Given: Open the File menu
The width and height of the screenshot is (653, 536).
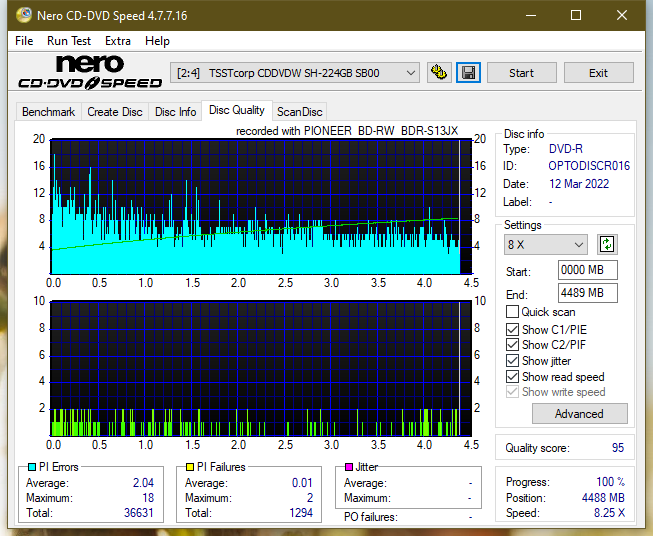Looking at the screenshot, I should 24,41.
